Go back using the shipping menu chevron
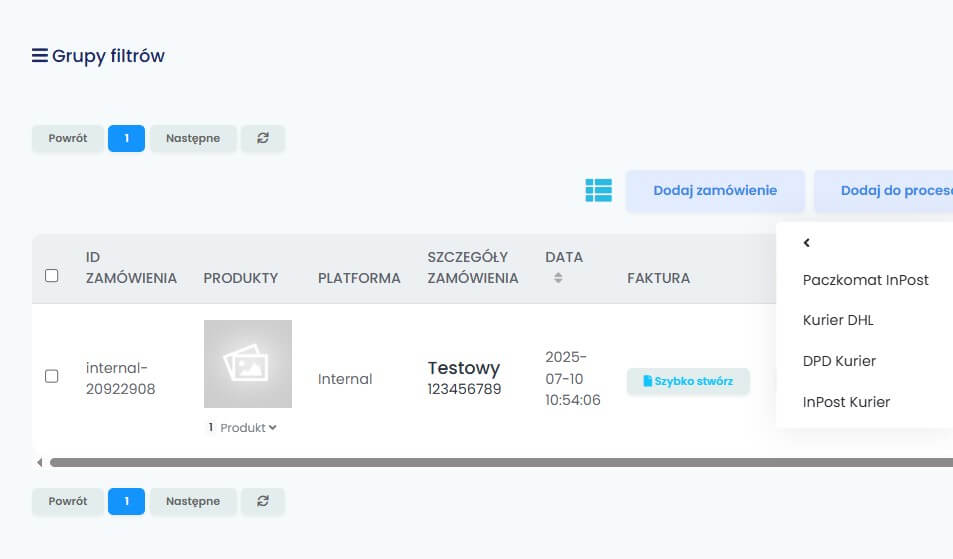Image resolution: width=953 pixels, height=559 pixels. pos(807,243)
